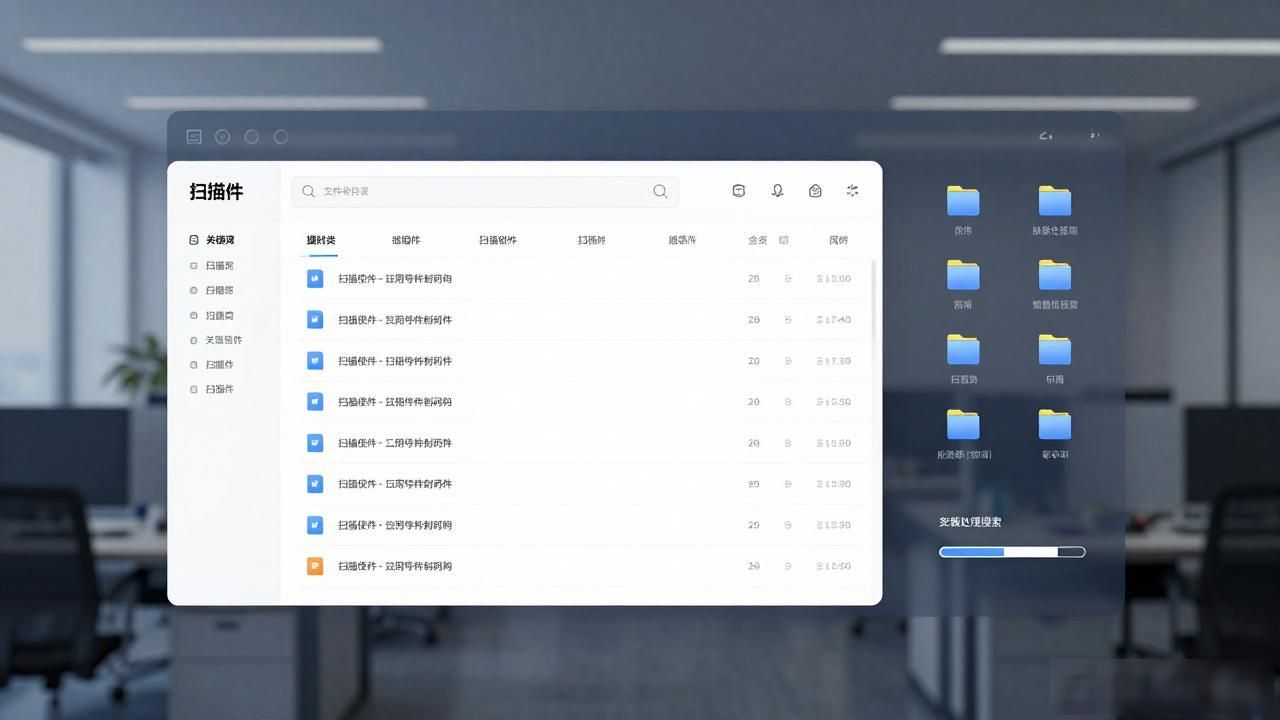Open the envelope inbox icon in header
1280x720 pixels.
click(815, 190)
